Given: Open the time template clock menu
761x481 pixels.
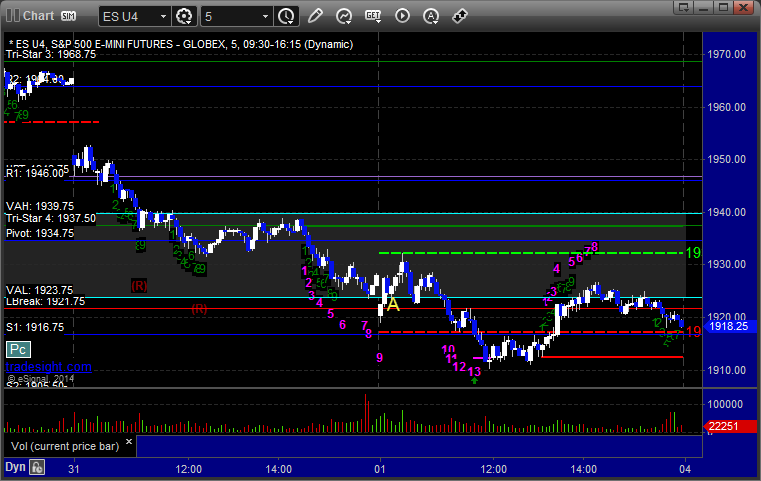Looking at the screenshot, I should pyautogui.click(x=286, y=17).
